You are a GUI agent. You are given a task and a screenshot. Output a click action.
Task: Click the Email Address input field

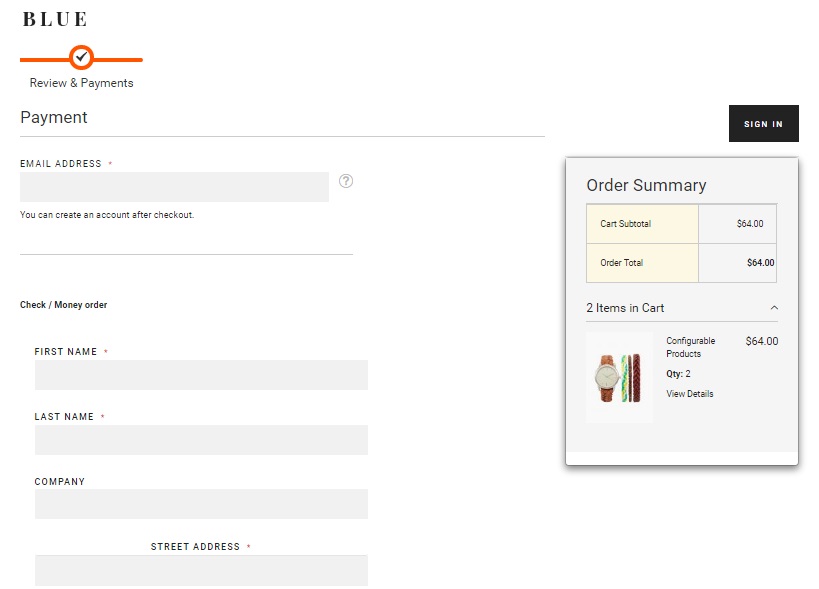tap(174, 187)
